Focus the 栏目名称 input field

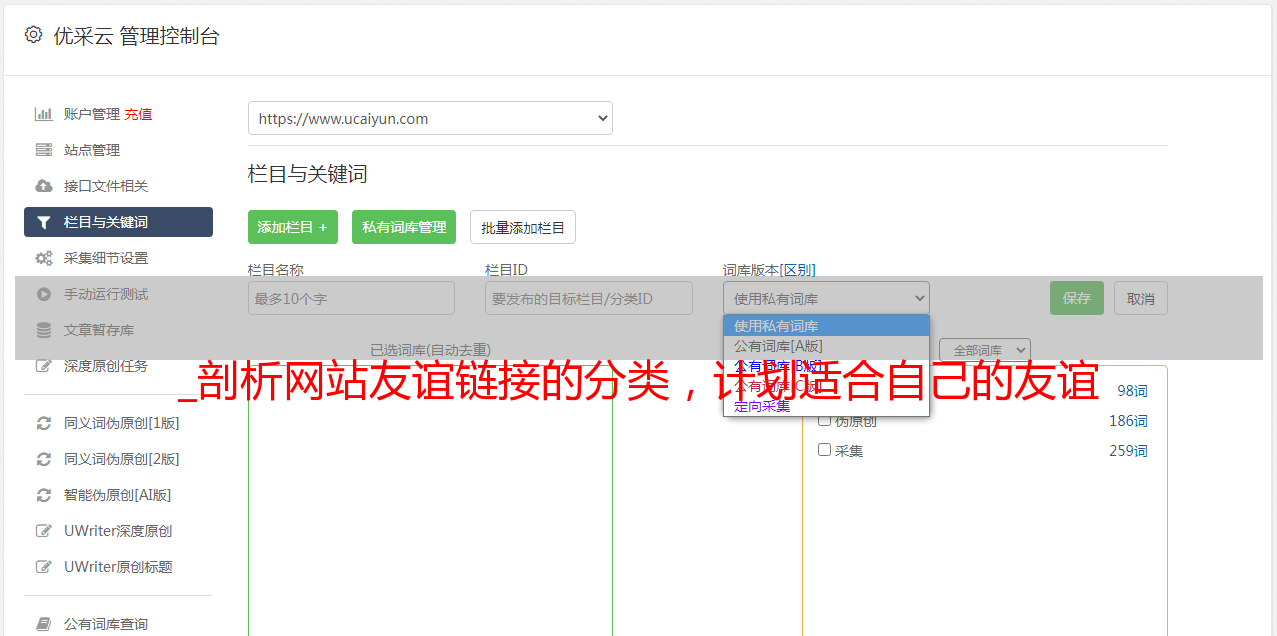351,298
